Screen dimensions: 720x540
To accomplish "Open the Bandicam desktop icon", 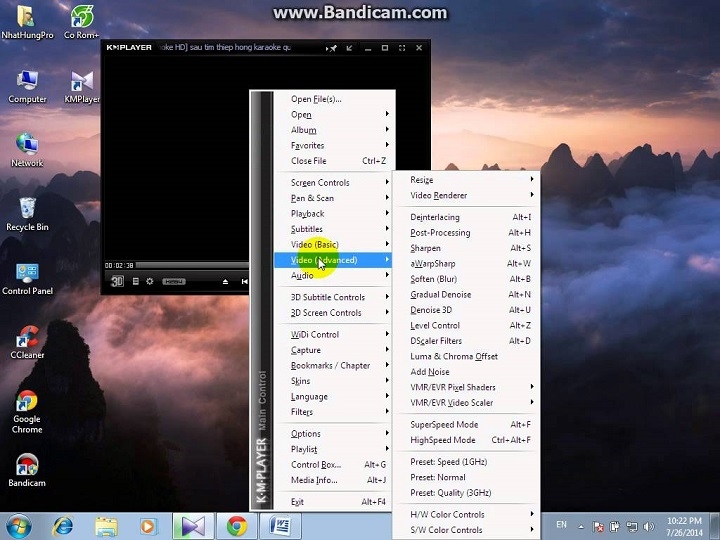I will [27, 470].
